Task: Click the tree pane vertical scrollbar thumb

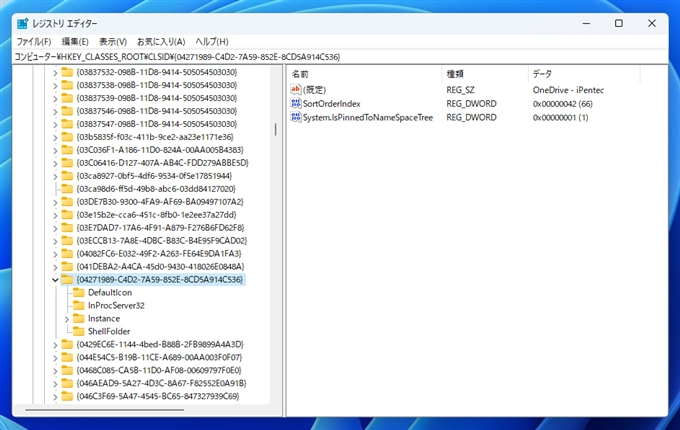Action: (275, 129)
